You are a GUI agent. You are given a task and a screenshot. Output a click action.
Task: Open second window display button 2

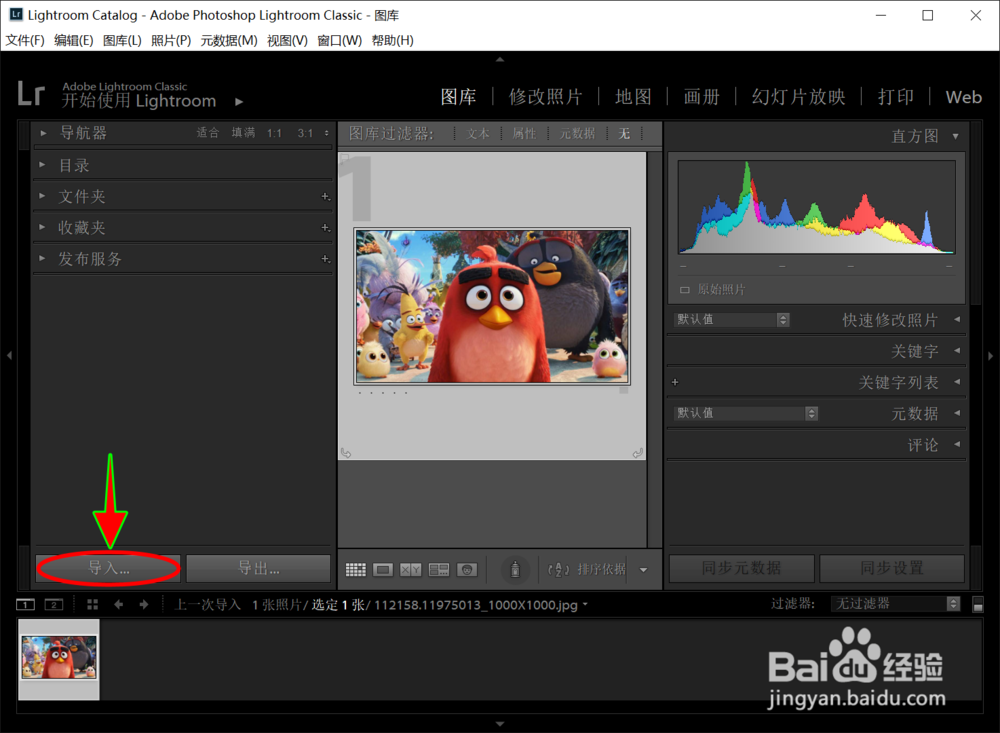54,604
